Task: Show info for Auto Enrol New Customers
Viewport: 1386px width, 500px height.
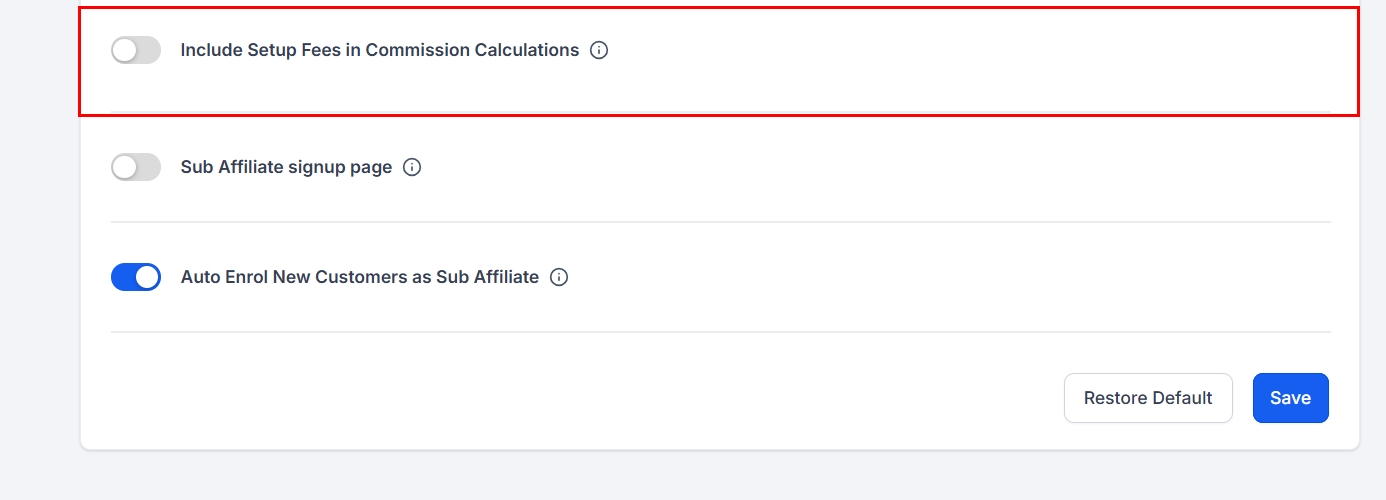Action: click(559, 277)
